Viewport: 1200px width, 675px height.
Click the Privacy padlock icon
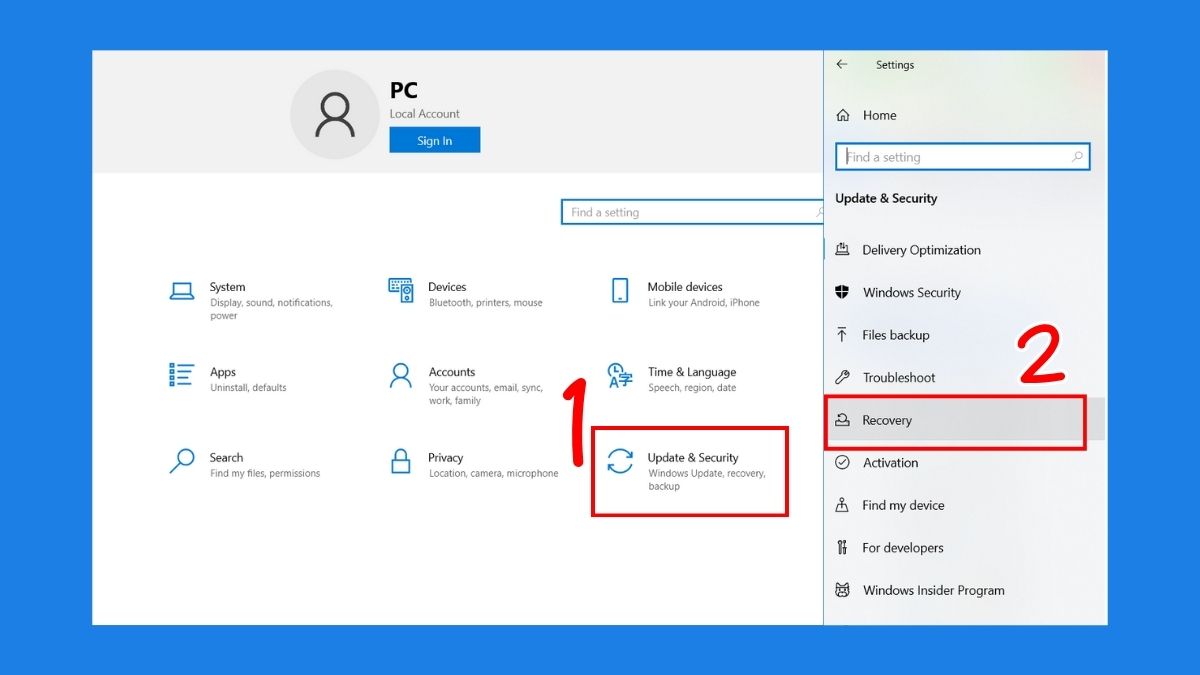[401, 461]
